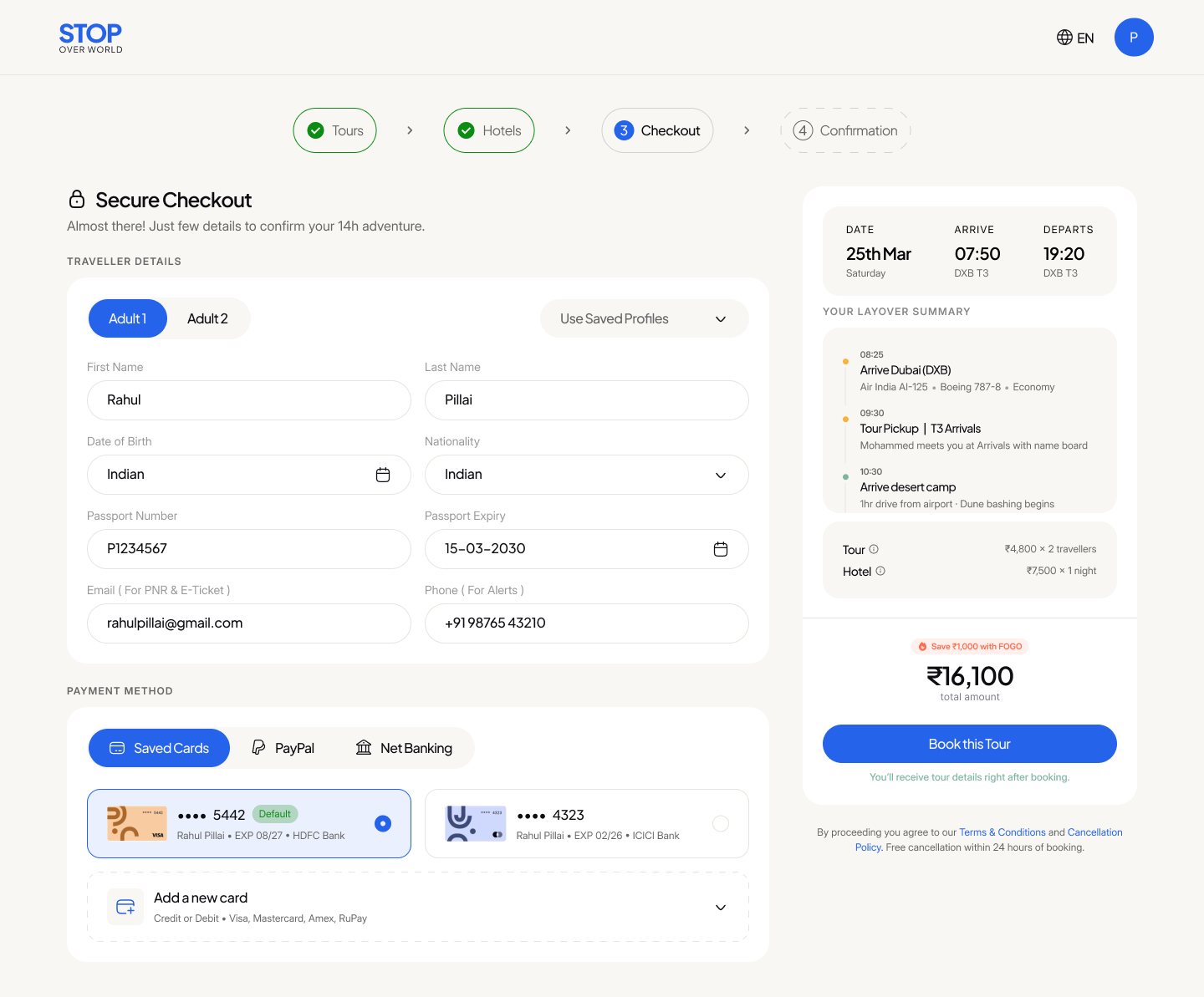Click the Stop Over World logo

pyautogui.click(x=90, y=38)
